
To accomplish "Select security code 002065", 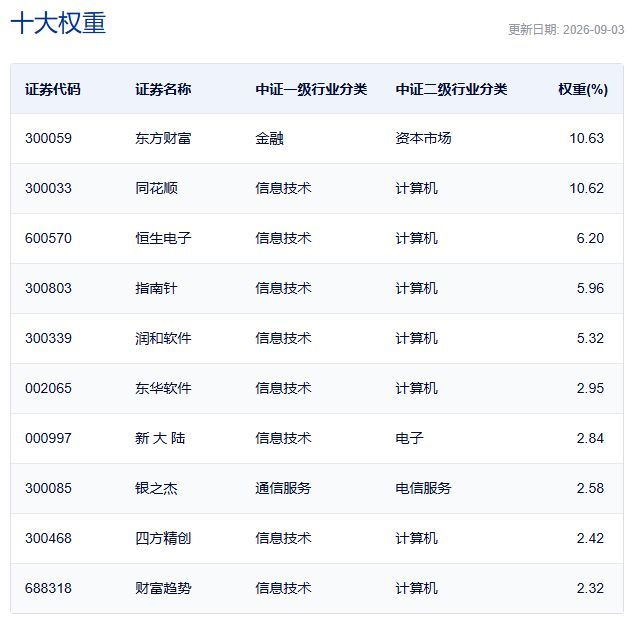I will point(48,388).
